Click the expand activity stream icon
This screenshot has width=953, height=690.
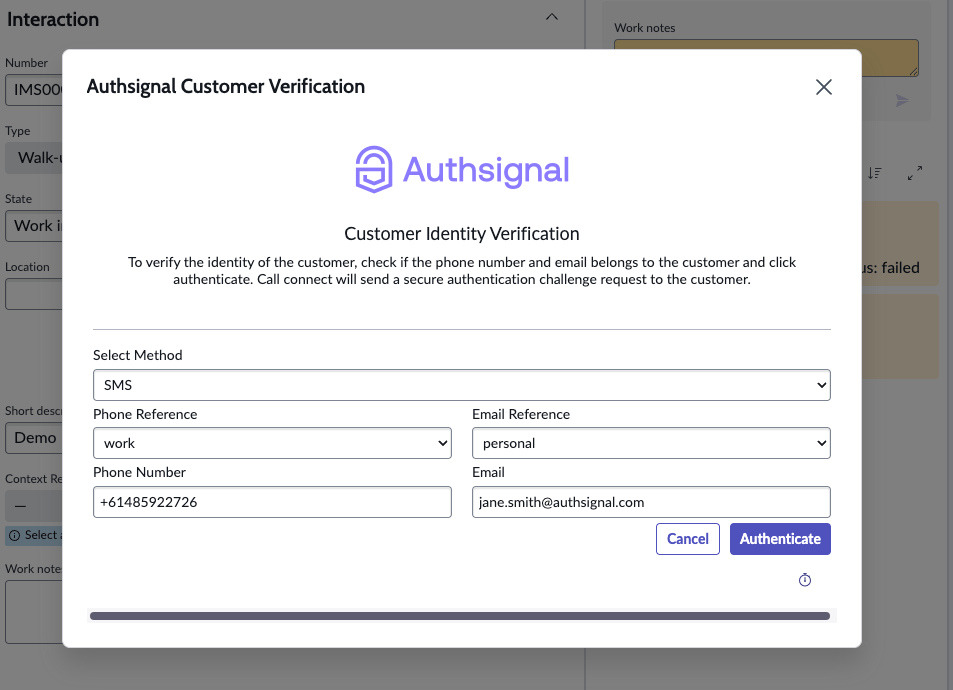click(915, 173)
